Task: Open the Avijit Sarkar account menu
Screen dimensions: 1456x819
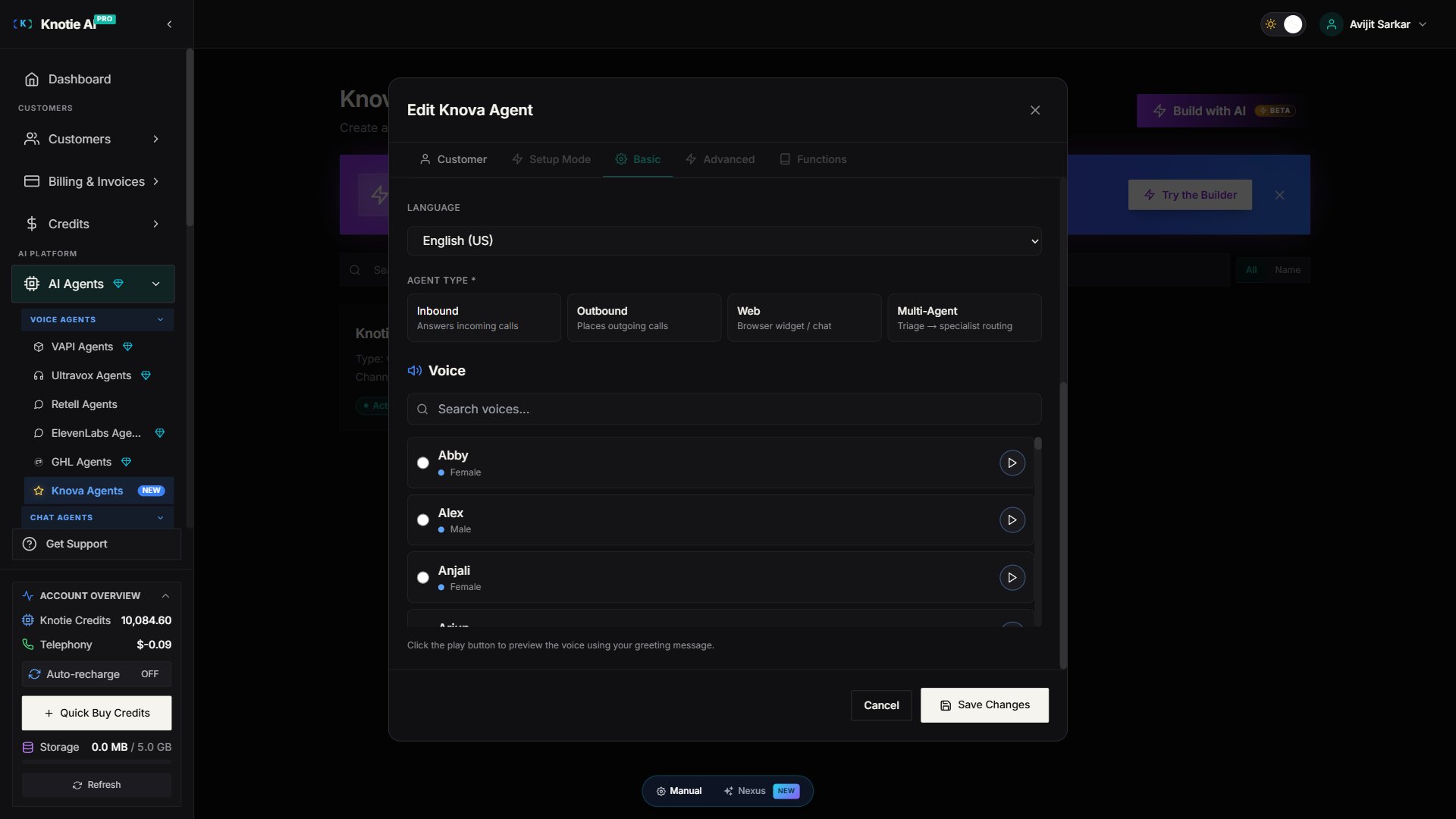Action: click(x=1374, y=24)
